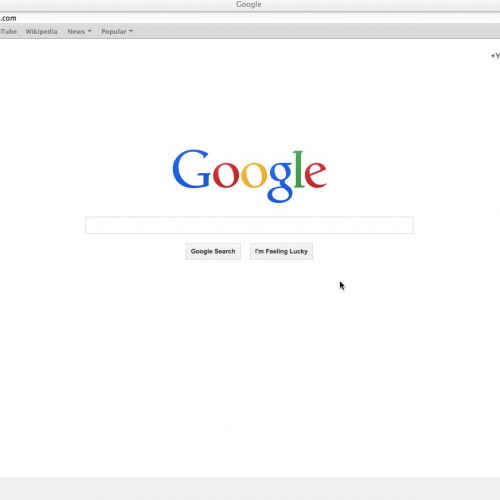Click the Google search input field
The width and height of the screenshot is (500, 500).
click(249, 225)
